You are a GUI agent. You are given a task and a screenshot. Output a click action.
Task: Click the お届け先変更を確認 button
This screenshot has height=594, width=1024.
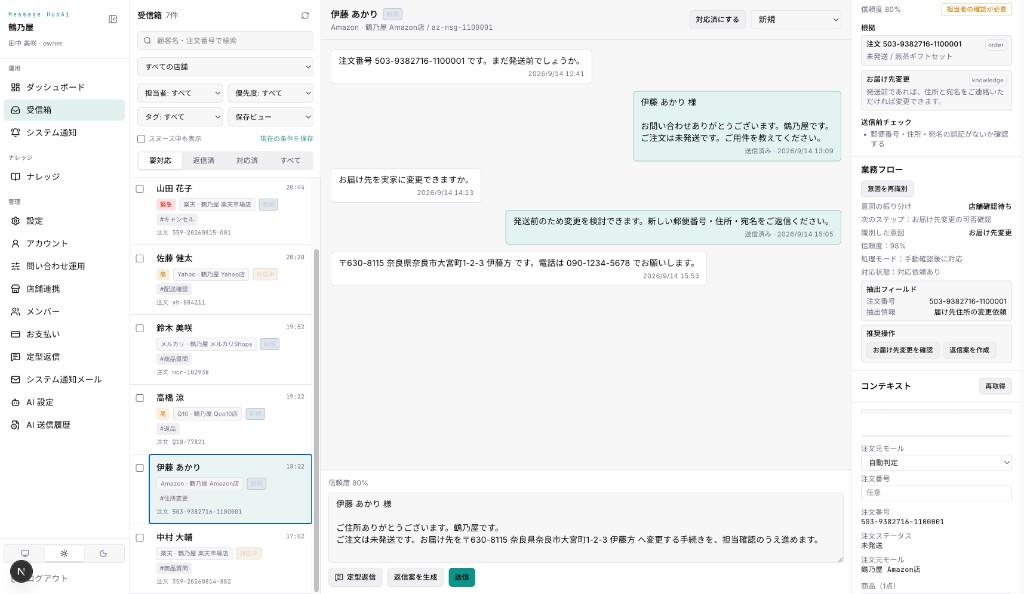pyautogui.click(x=903, y=350)
